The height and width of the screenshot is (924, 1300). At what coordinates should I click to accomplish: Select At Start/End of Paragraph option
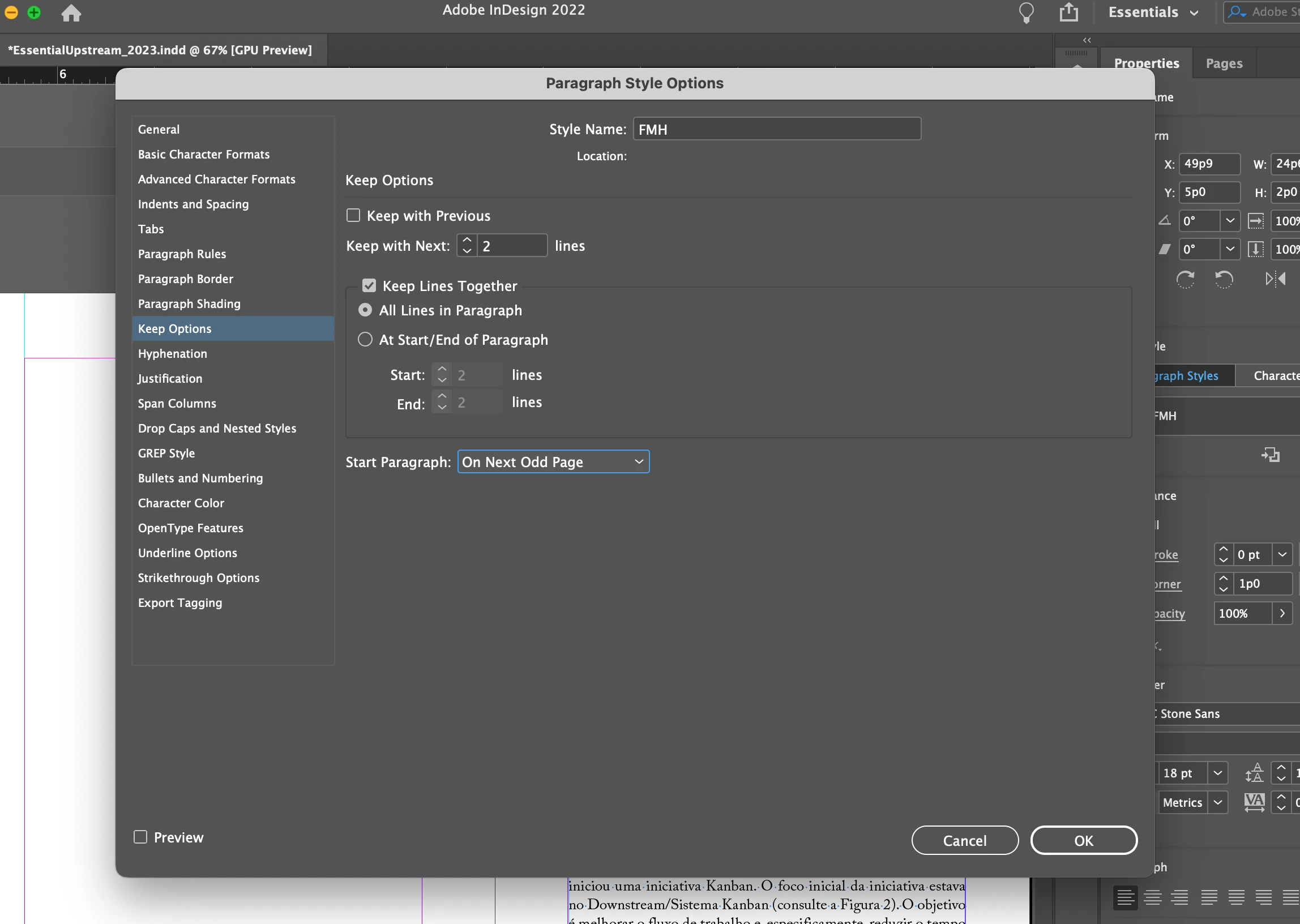(365, 340)
